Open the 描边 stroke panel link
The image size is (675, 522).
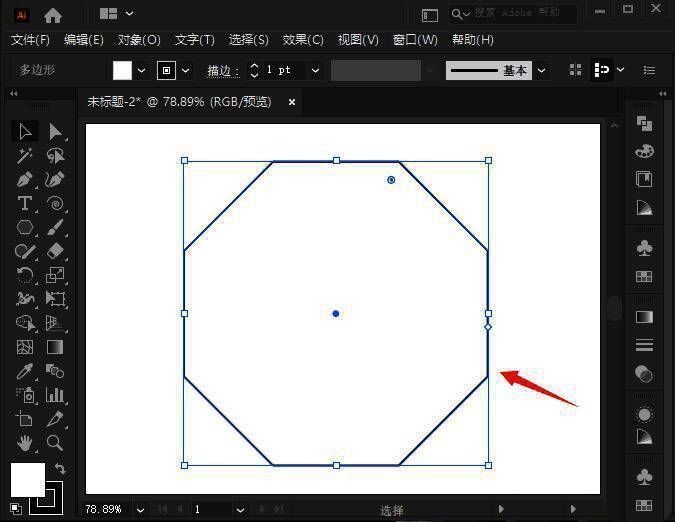223,71
